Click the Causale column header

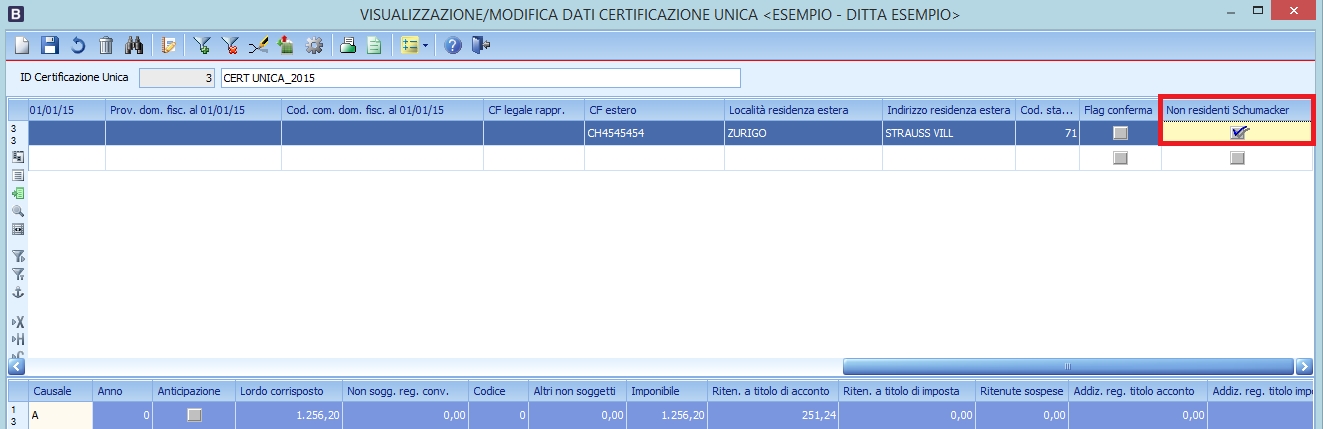pyautogui.click(x=61, y=390)
